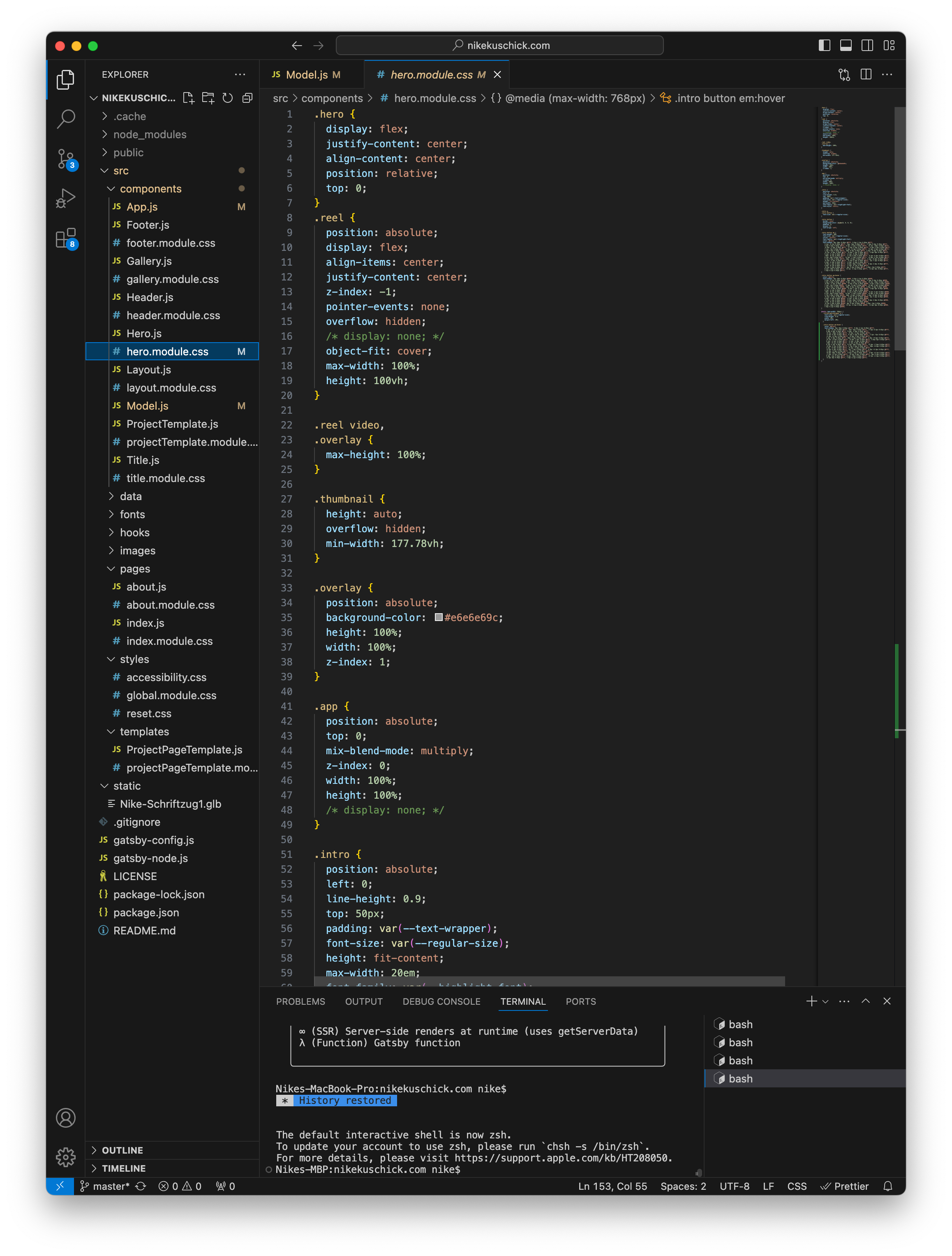952x1256 pixels.
Task: Open terminal panel more actions ellipsis
Action: coord(844,1001)
